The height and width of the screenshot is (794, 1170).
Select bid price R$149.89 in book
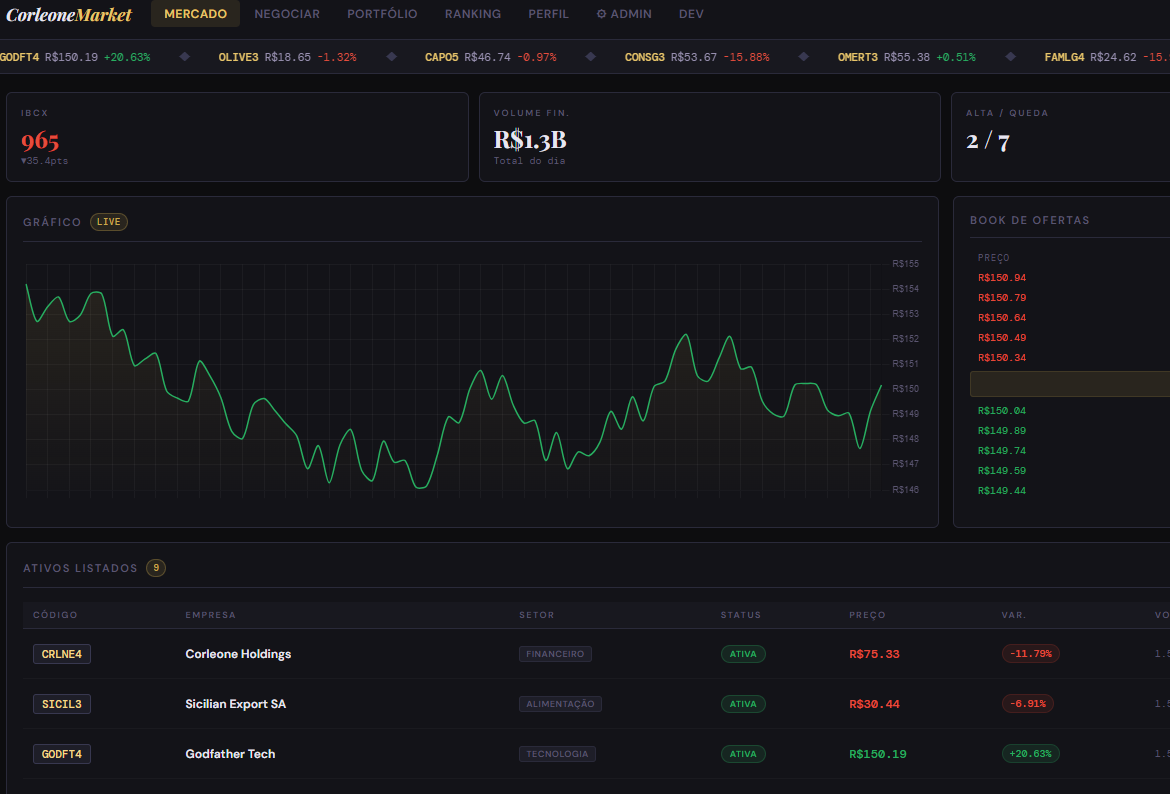point(1001,431)
